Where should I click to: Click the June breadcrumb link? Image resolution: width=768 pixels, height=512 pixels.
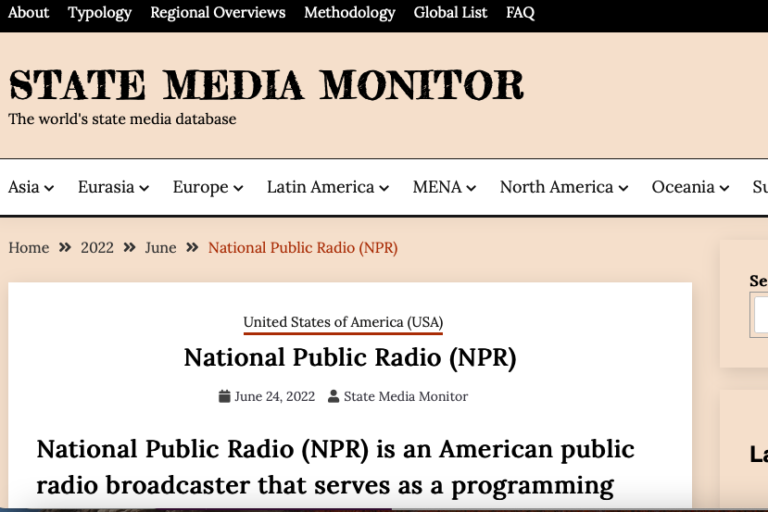pyautogui.click(x=160, y=248)
